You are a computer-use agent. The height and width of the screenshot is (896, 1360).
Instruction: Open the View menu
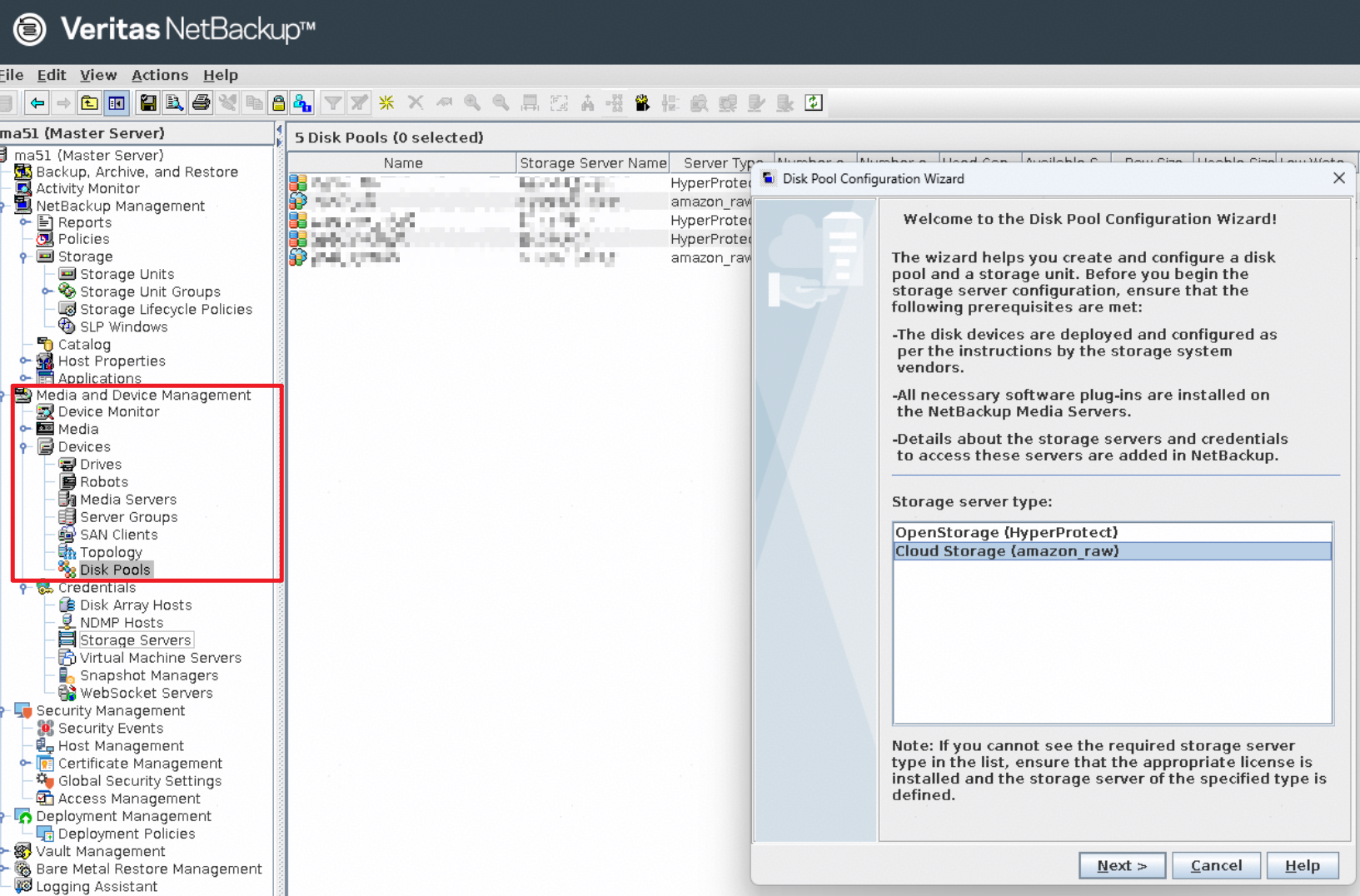98,75
